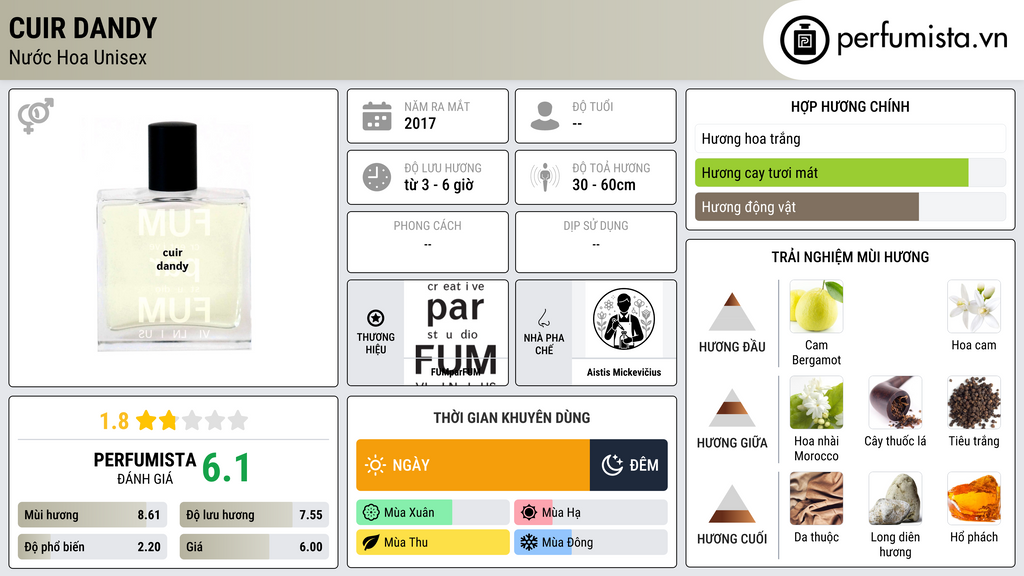
Task: Select the Hương động vật accord bar
Action: [850, 207]
